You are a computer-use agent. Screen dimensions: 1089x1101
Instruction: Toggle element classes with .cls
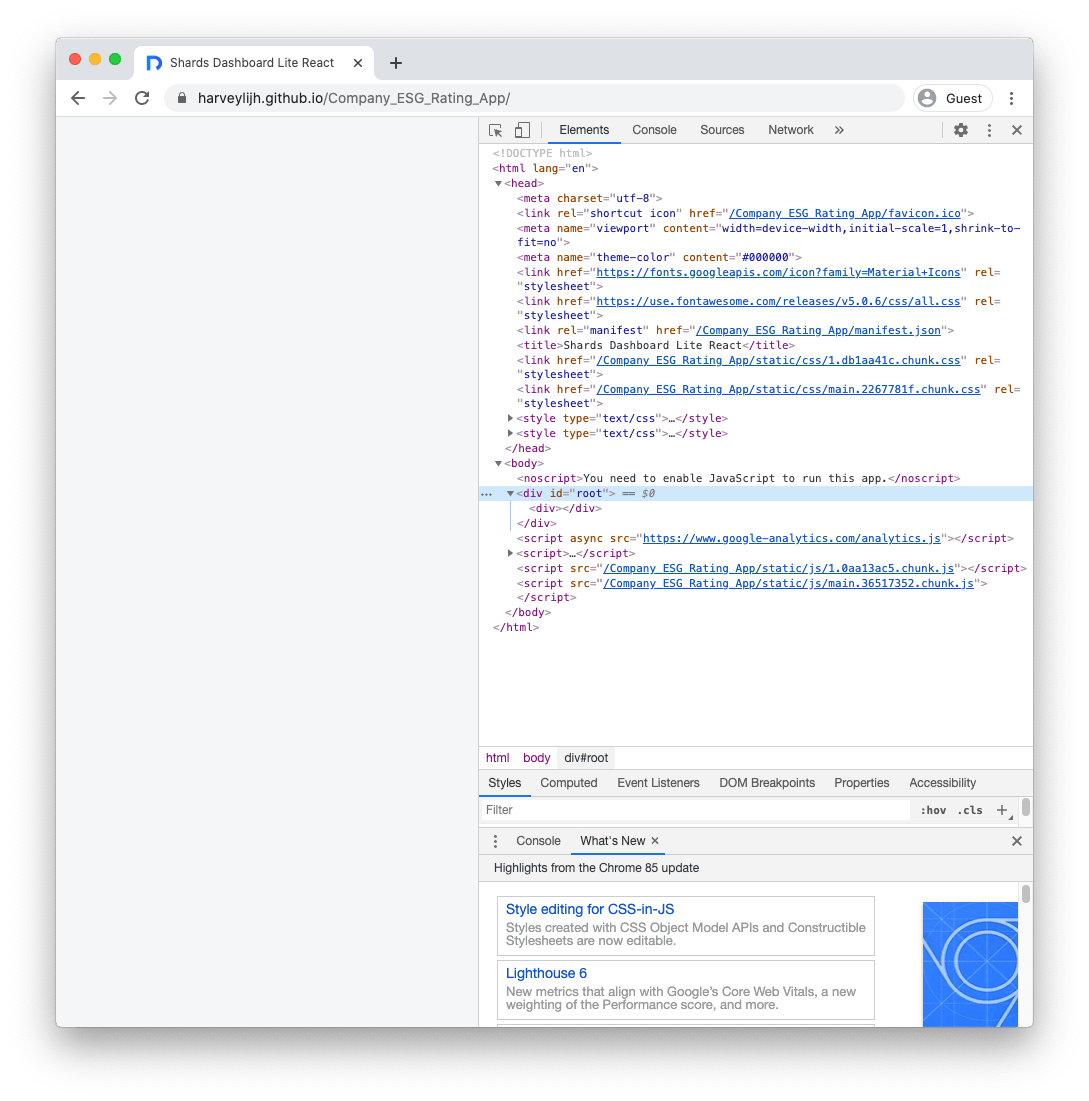click(x=970, y=810)
